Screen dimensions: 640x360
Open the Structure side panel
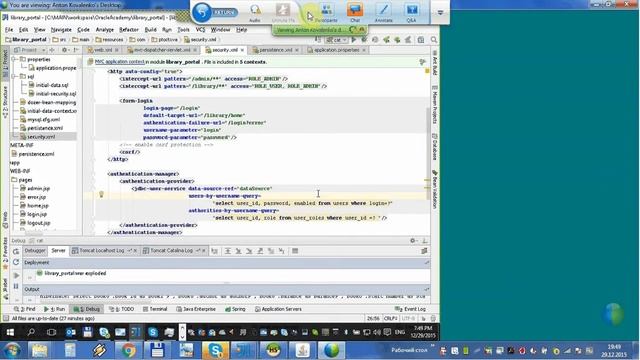pos(5,102)
